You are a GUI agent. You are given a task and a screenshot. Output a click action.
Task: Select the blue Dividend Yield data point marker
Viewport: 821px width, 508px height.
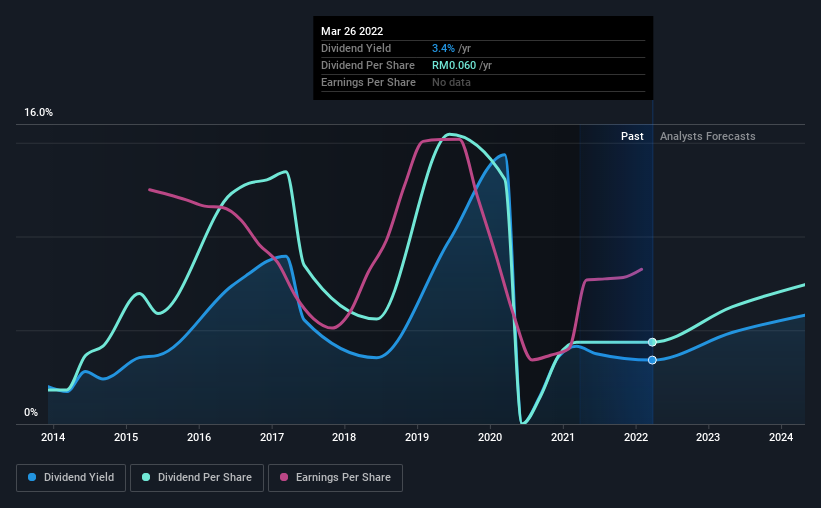pyautogui.click(x=652, y=360)
